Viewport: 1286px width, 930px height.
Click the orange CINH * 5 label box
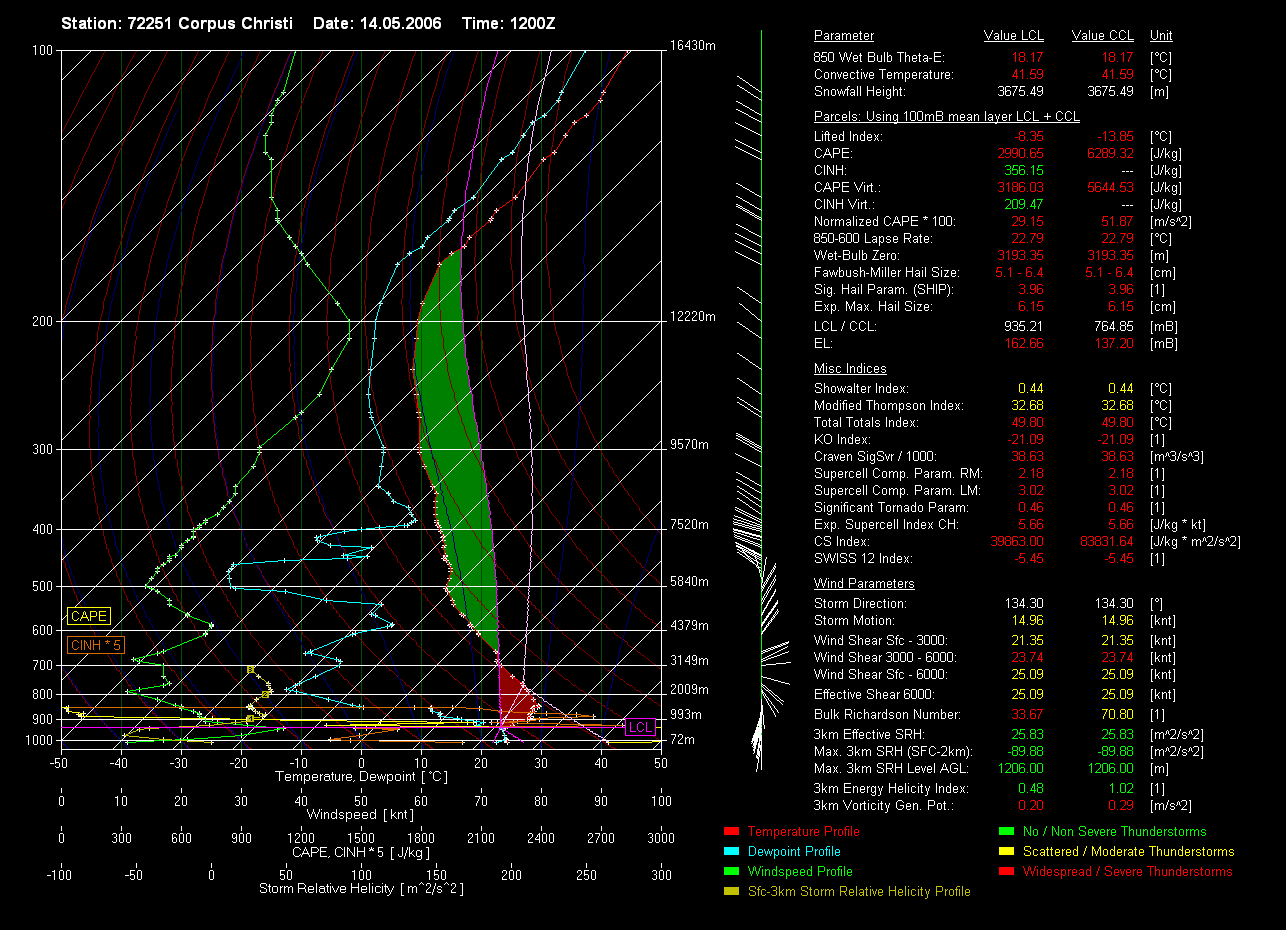click(x=96, y=645)
